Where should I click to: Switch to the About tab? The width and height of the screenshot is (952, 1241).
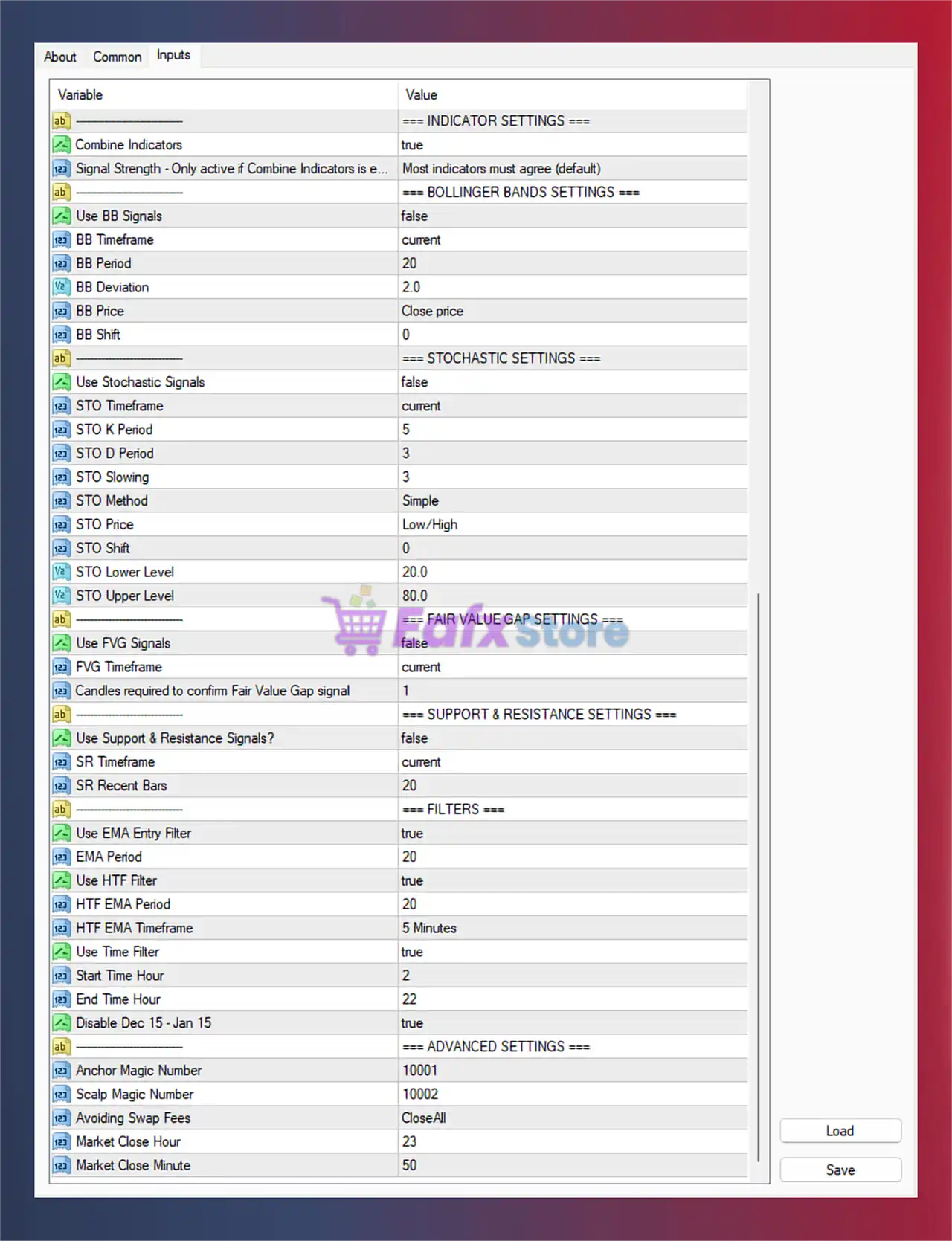[x=59, y=57]
